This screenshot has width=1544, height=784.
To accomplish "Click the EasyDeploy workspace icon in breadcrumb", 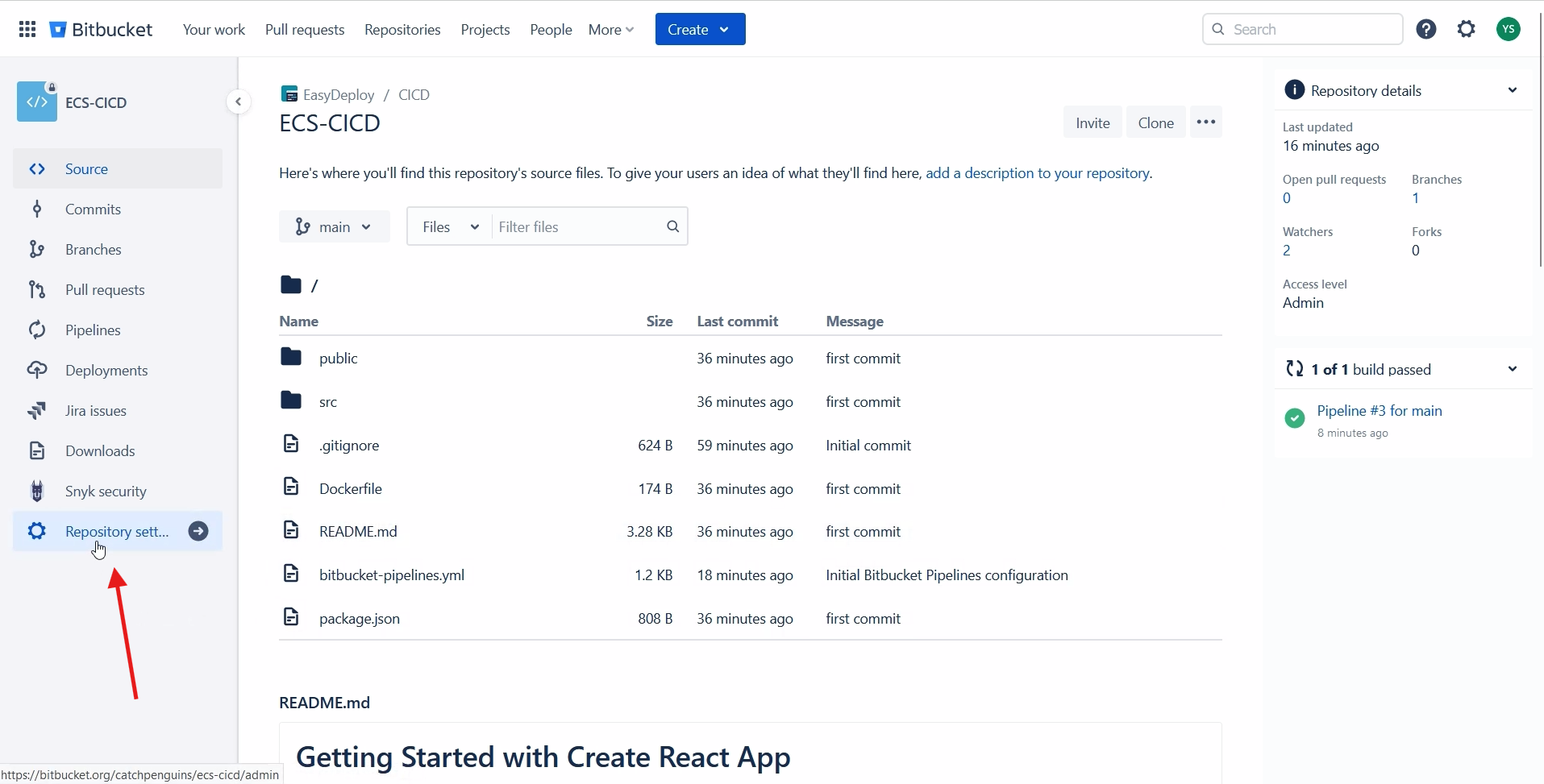I will click(289, 94).
